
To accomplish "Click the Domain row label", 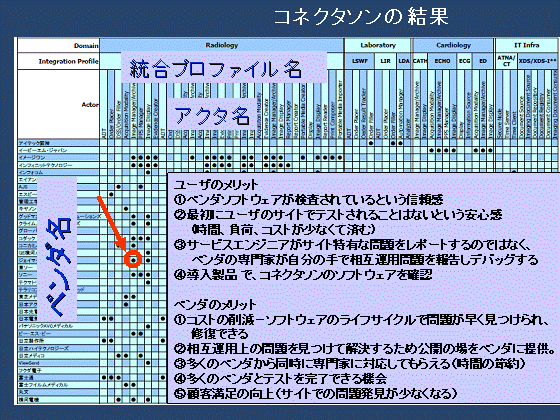I will (86, 46).
